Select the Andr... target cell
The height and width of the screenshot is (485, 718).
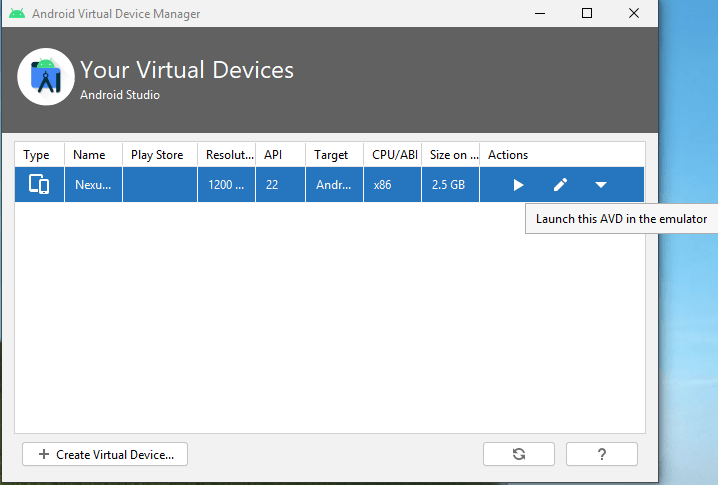coord(335,185)
